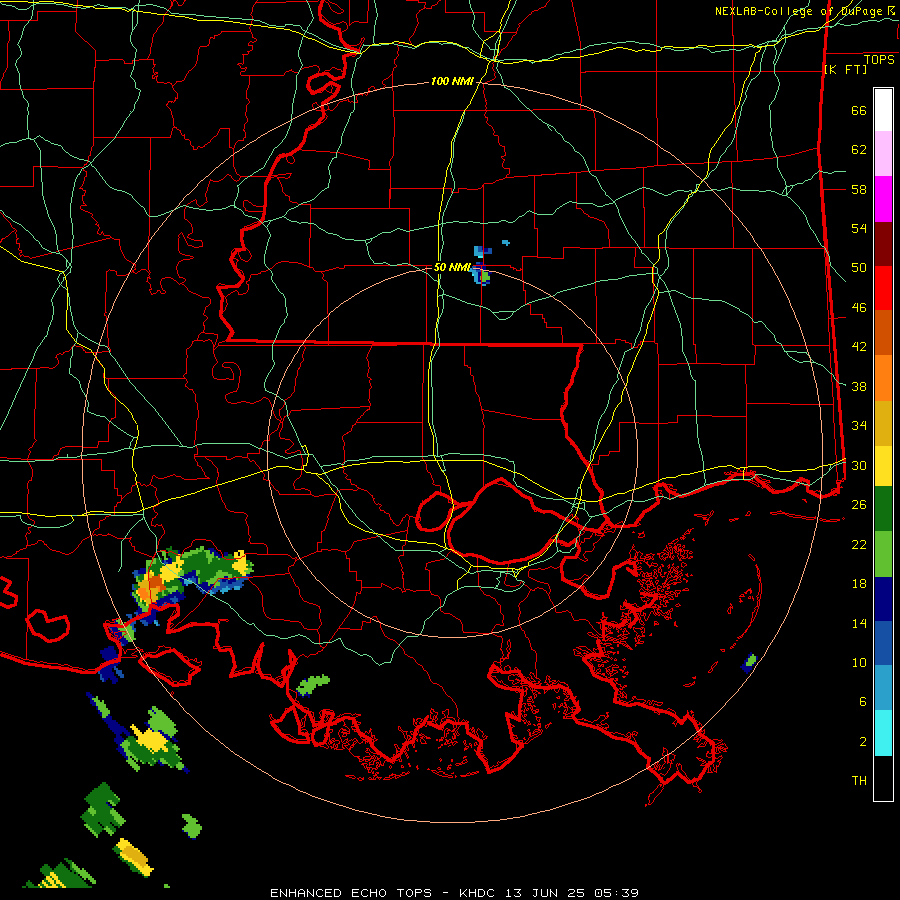Click the magenta swatch between 54 and 58
Image resolution: width=900 pixels, height=900 pixels.
pyautogui.click(x=883, y=199)
